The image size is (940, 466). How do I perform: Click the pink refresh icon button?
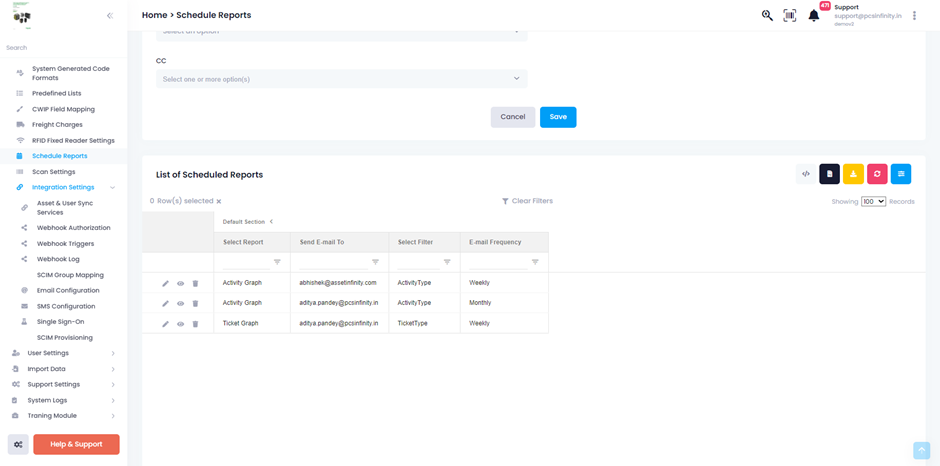pyautogui.click(x=877, y=174)
